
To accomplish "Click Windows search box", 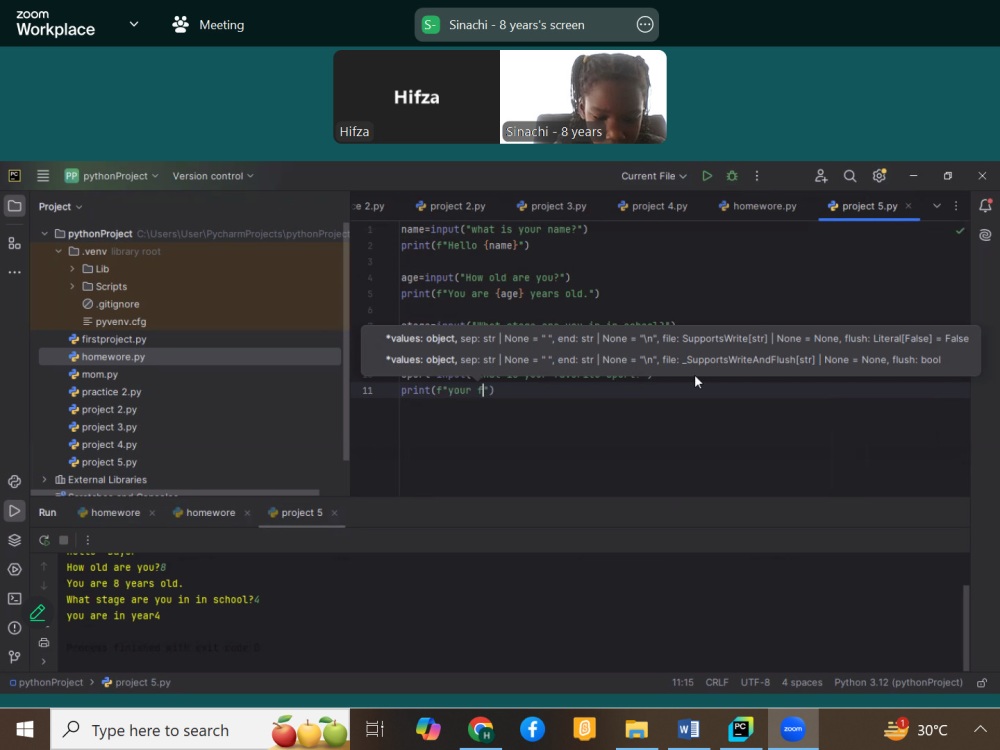I will pos(200,730).
